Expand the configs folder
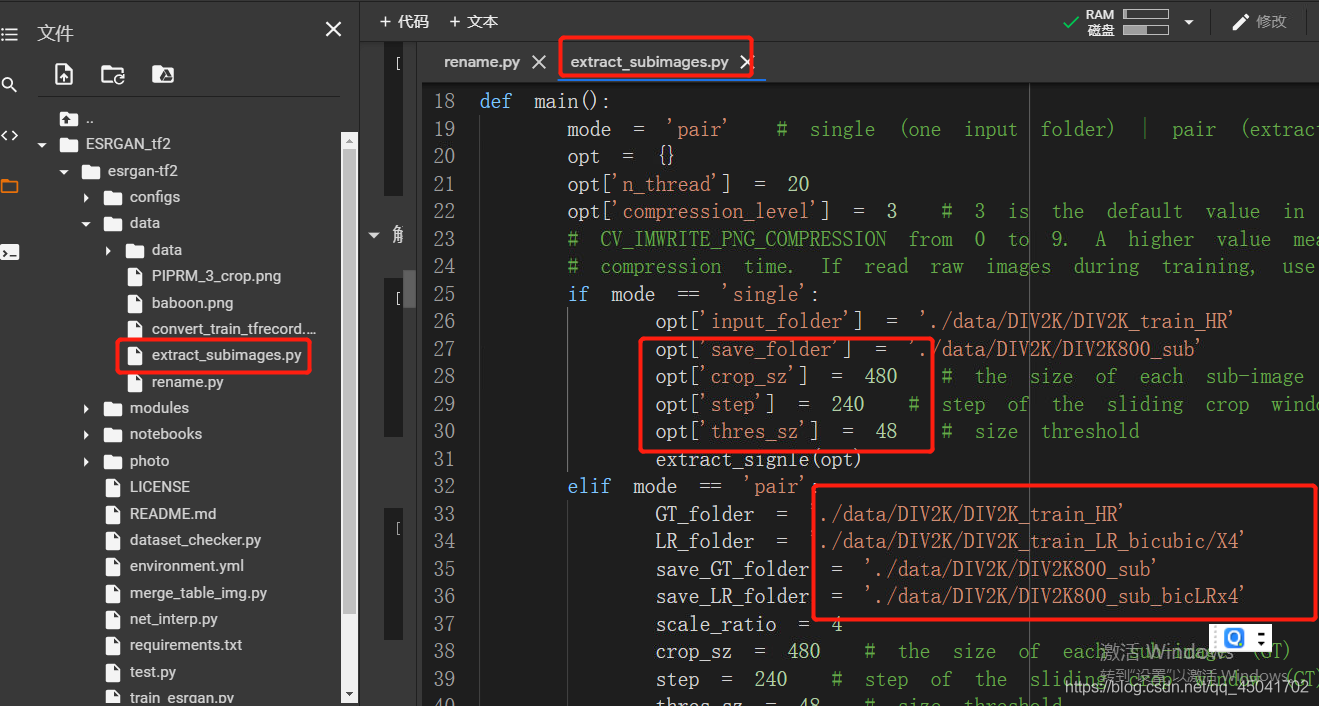The width and height of the screenshot is (1319, 706). point(86,197)
